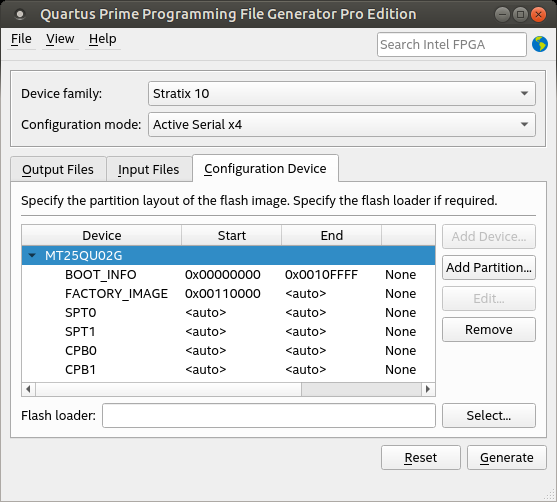Open the File menu
Viewport: 557px width, 502px height.
pyautogui.click(x=21, y=39)
